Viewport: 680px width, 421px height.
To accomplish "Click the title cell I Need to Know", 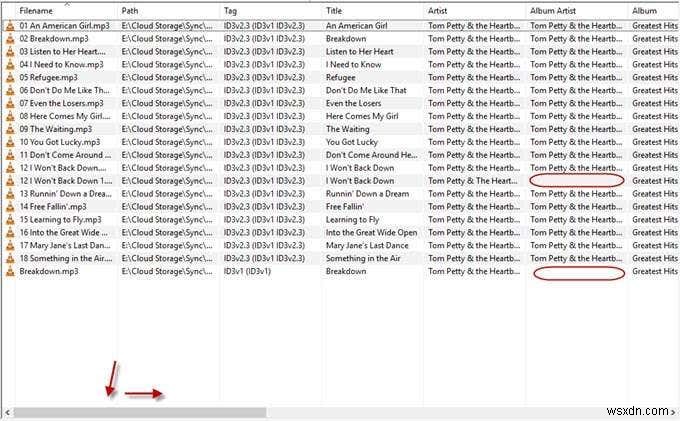I will point(353,65).
